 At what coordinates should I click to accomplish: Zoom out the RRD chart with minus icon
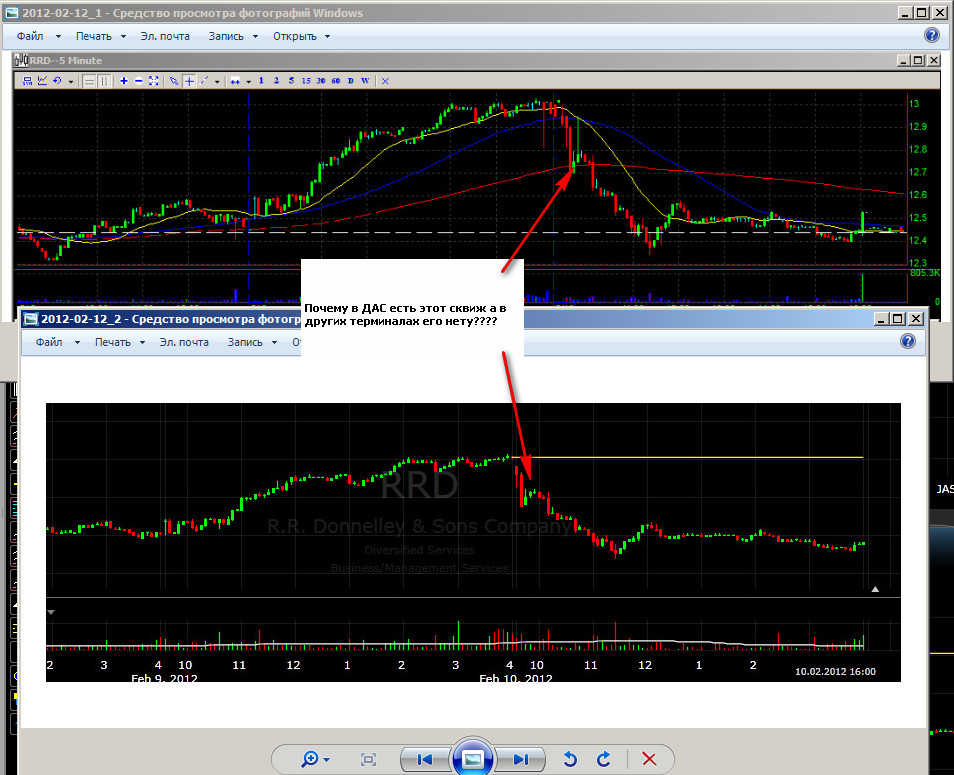[139, 81]
